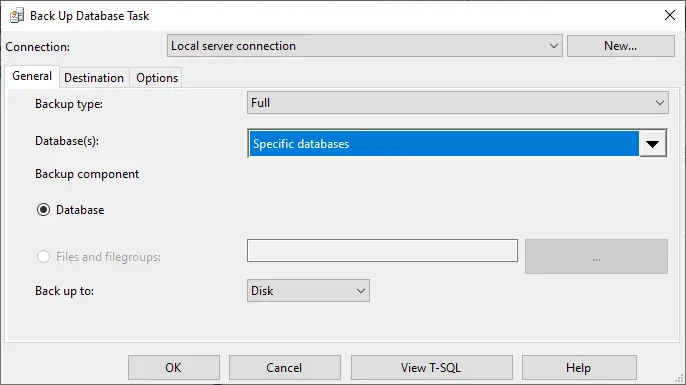686x385 pixels.
Task: Click the black arrow of the Database(s) combo
Action: (652, 144)
